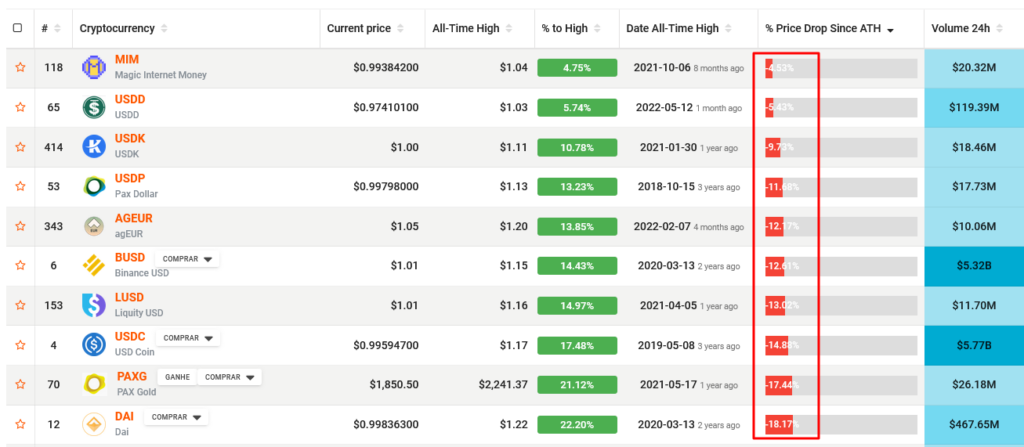Screen dimensions: 1024x447
Task: Toggle % Price Drop Since ATH sort arrow
Action: [890, 29]
